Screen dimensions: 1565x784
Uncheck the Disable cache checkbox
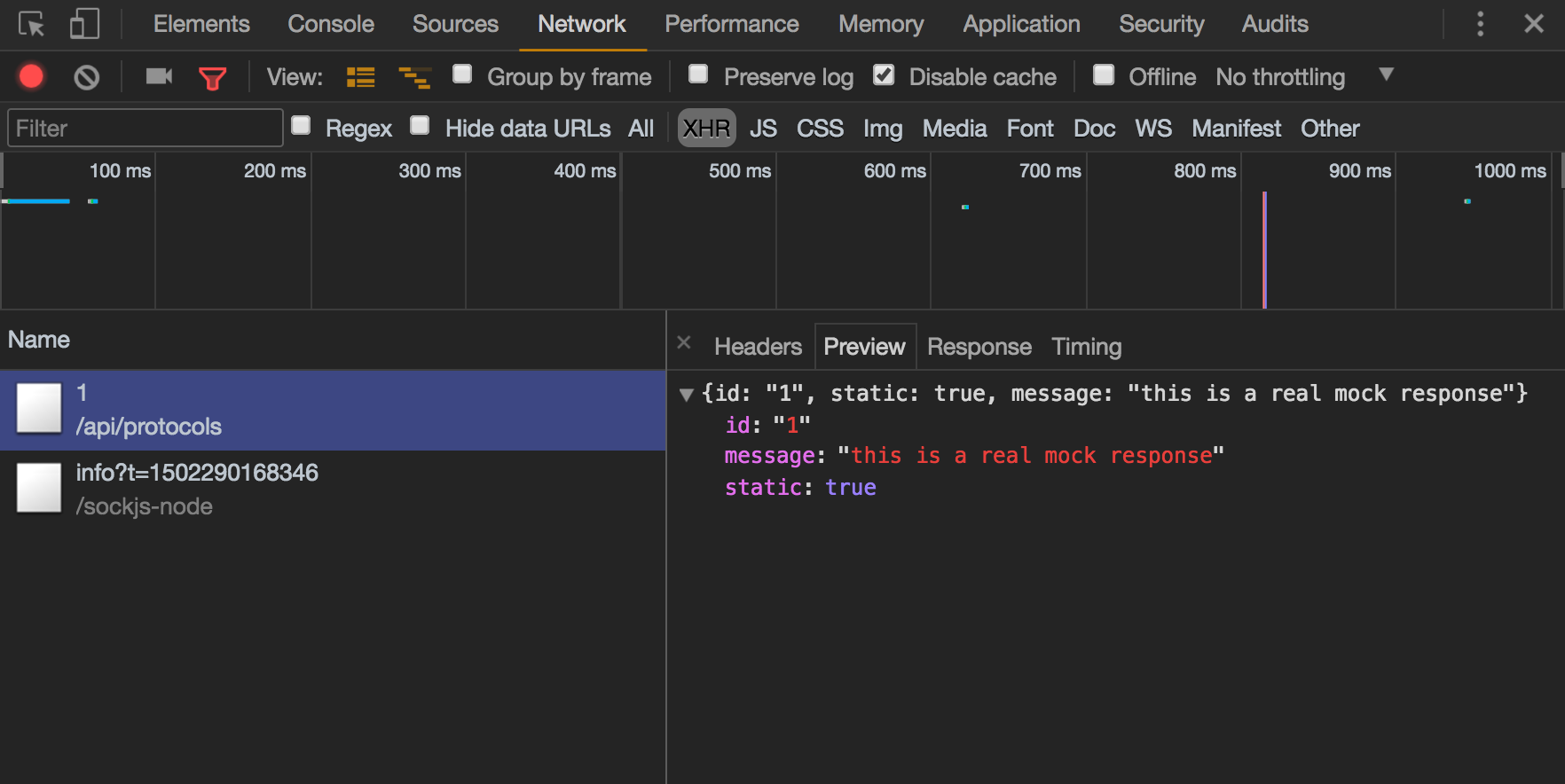click(x=884, y=74)
